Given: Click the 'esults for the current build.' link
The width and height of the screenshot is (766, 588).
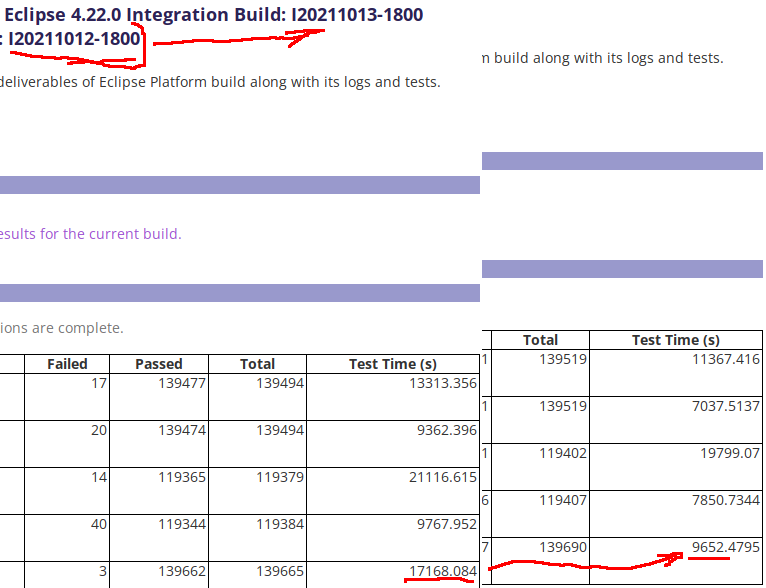Looking at the screenshot, I should click(91, 234).
